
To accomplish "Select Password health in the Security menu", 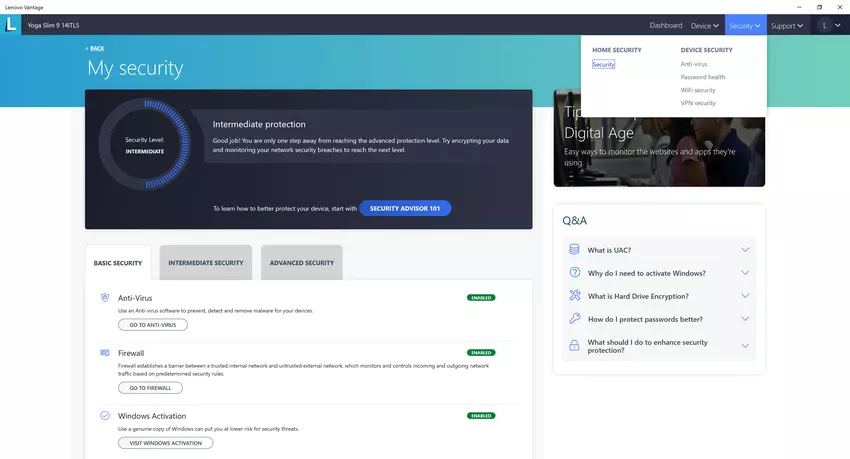I will pos(703,77).
